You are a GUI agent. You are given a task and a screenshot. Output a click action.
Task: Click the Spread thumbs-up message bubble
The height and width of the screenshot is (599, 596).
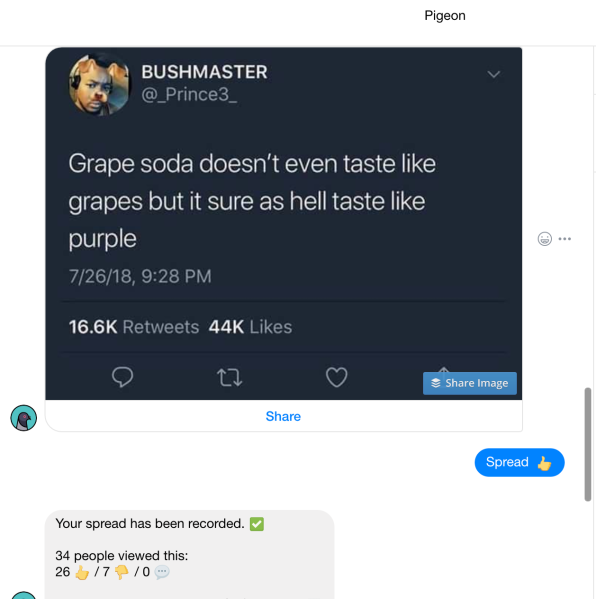(x=519, y=462)
